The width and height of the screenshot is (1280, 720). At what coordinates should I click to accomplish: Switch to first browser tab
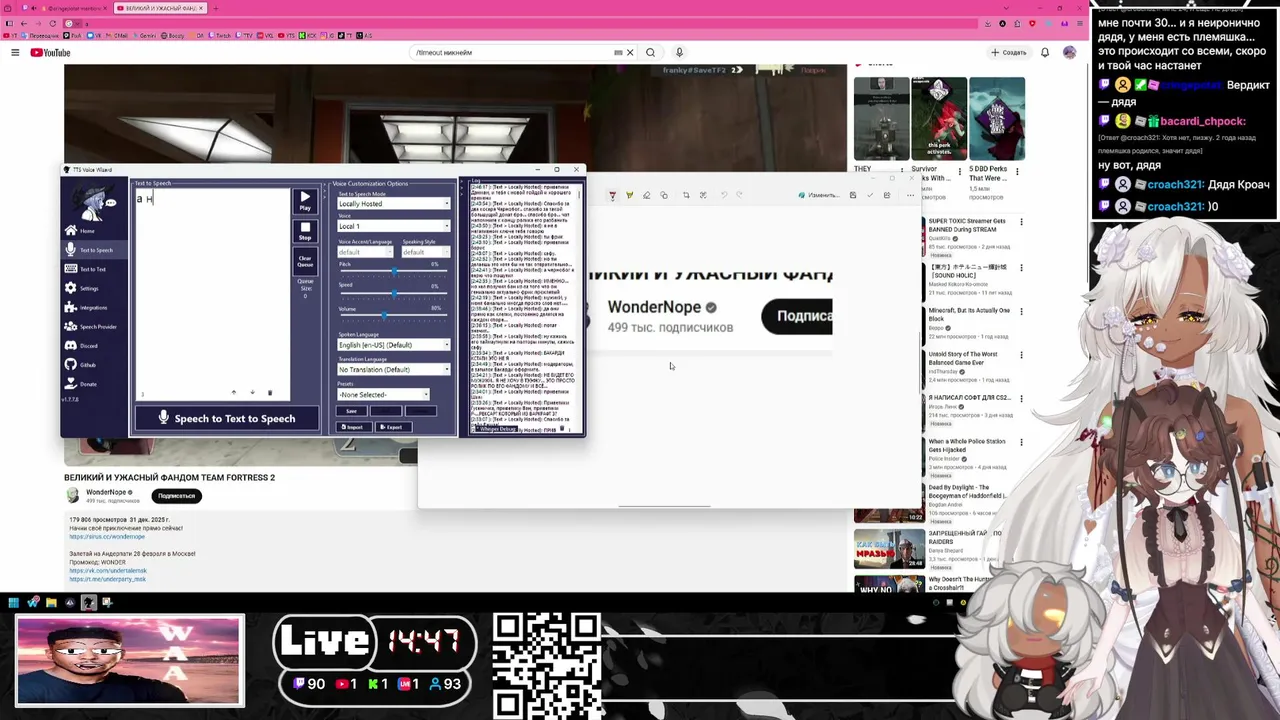click(62, 8)
